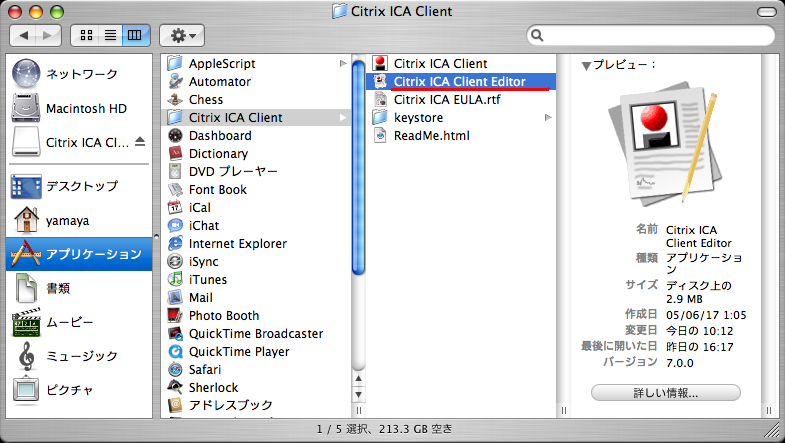Image resolution: width=785 pixels, height=443 pixels.
Task: Switch to column view
Action: [135, 35]
